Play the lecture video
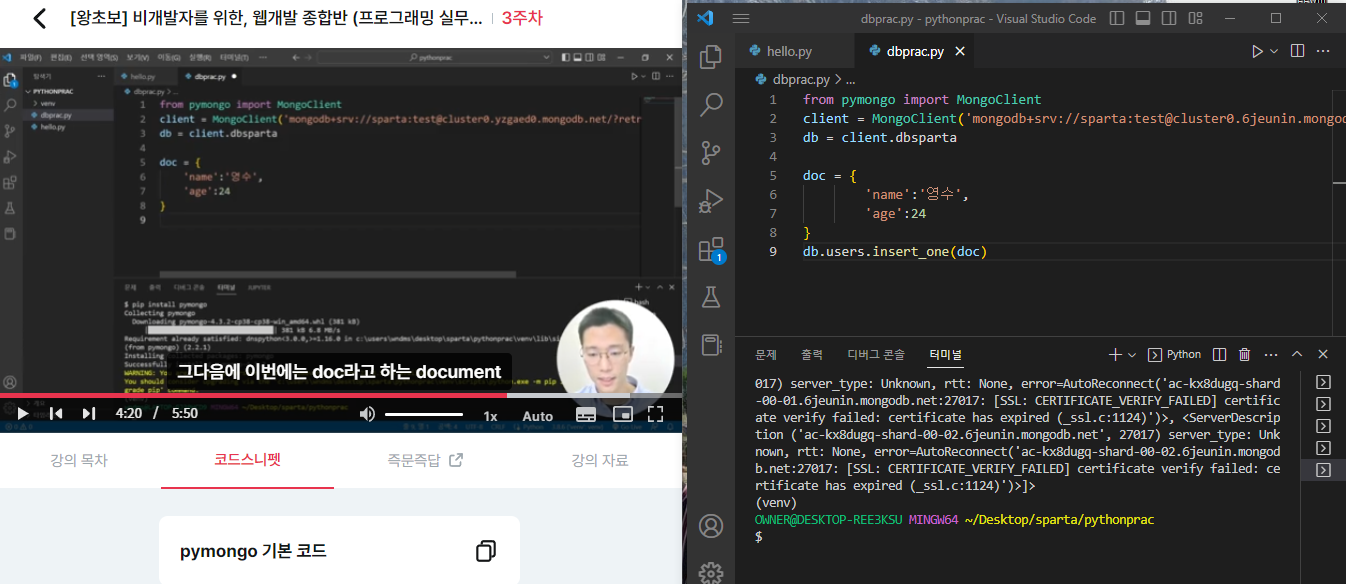This screenshot has height=584, width=1346. point(22,414)
